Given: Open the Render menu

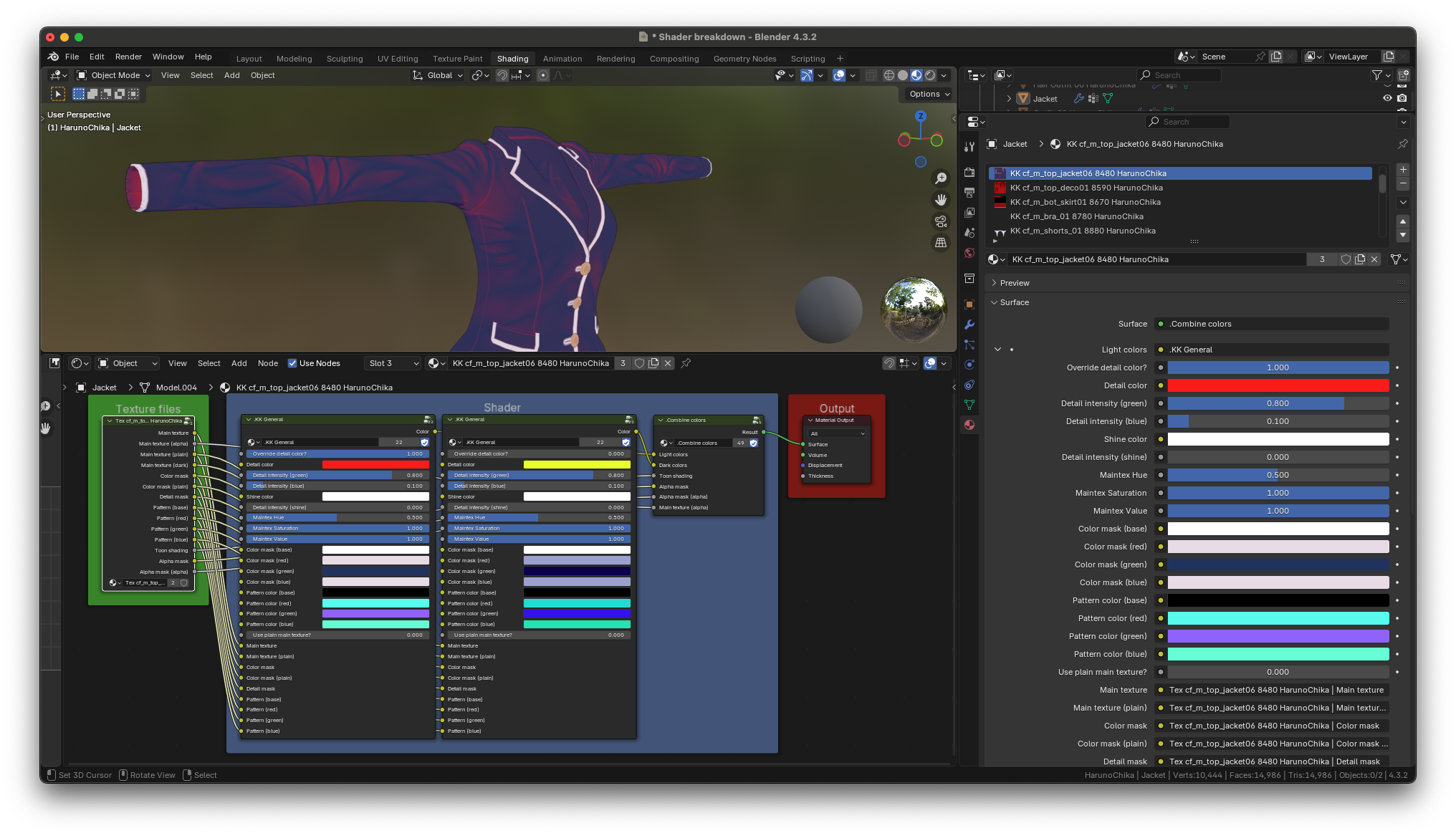Looking at the screenshot, I should pos(128,57).
